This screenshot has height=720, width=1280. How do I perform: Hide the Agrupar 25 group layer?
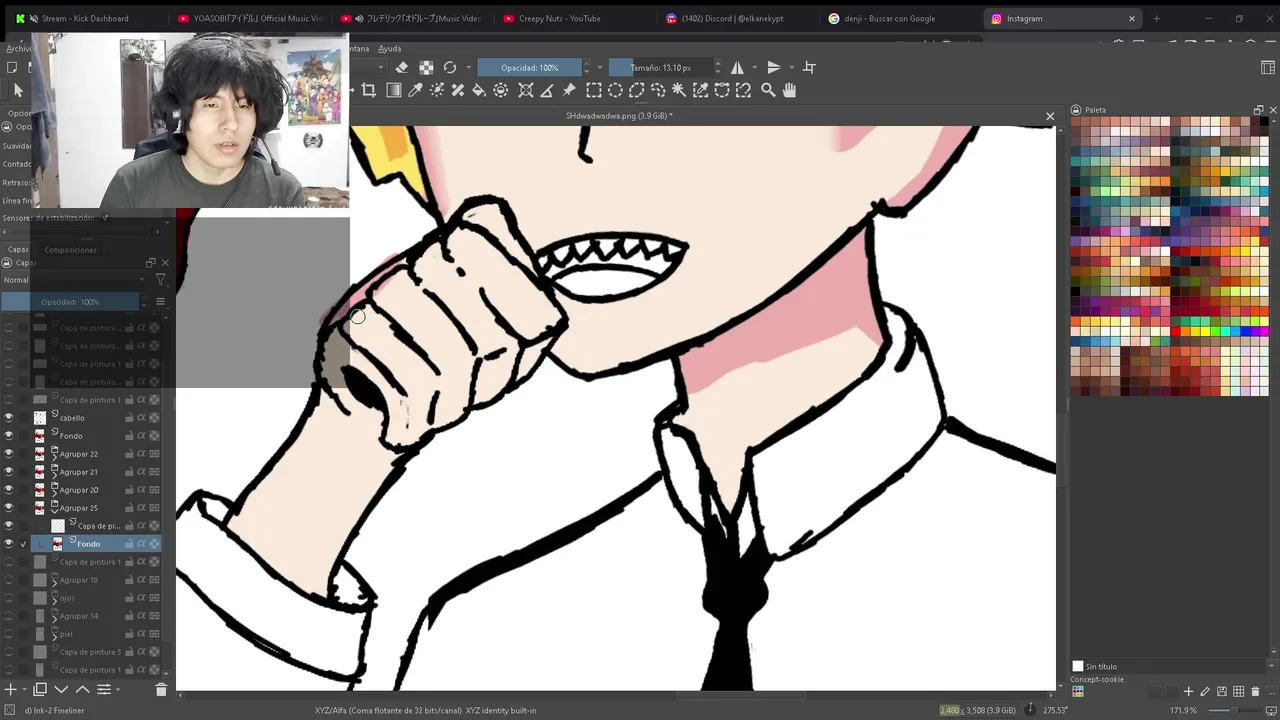9,508
